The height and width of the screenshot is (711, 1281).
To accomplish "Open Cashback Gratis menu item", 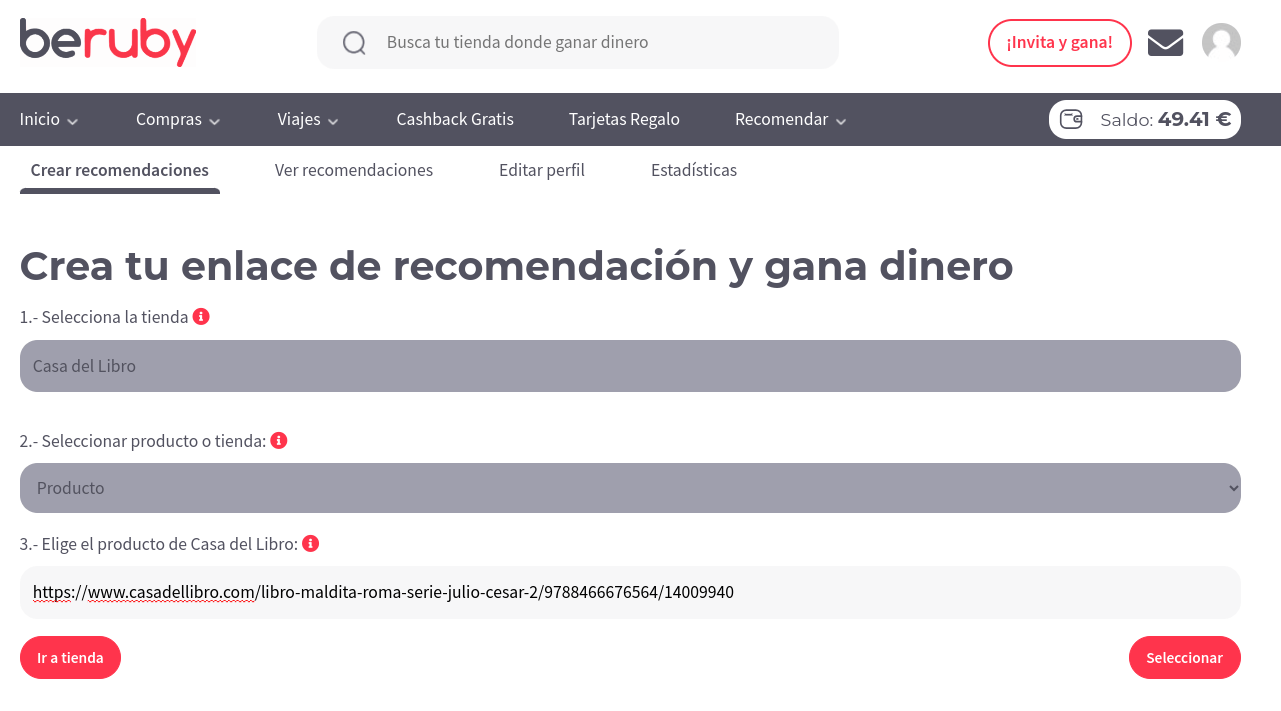I will [x=455, y=120].
